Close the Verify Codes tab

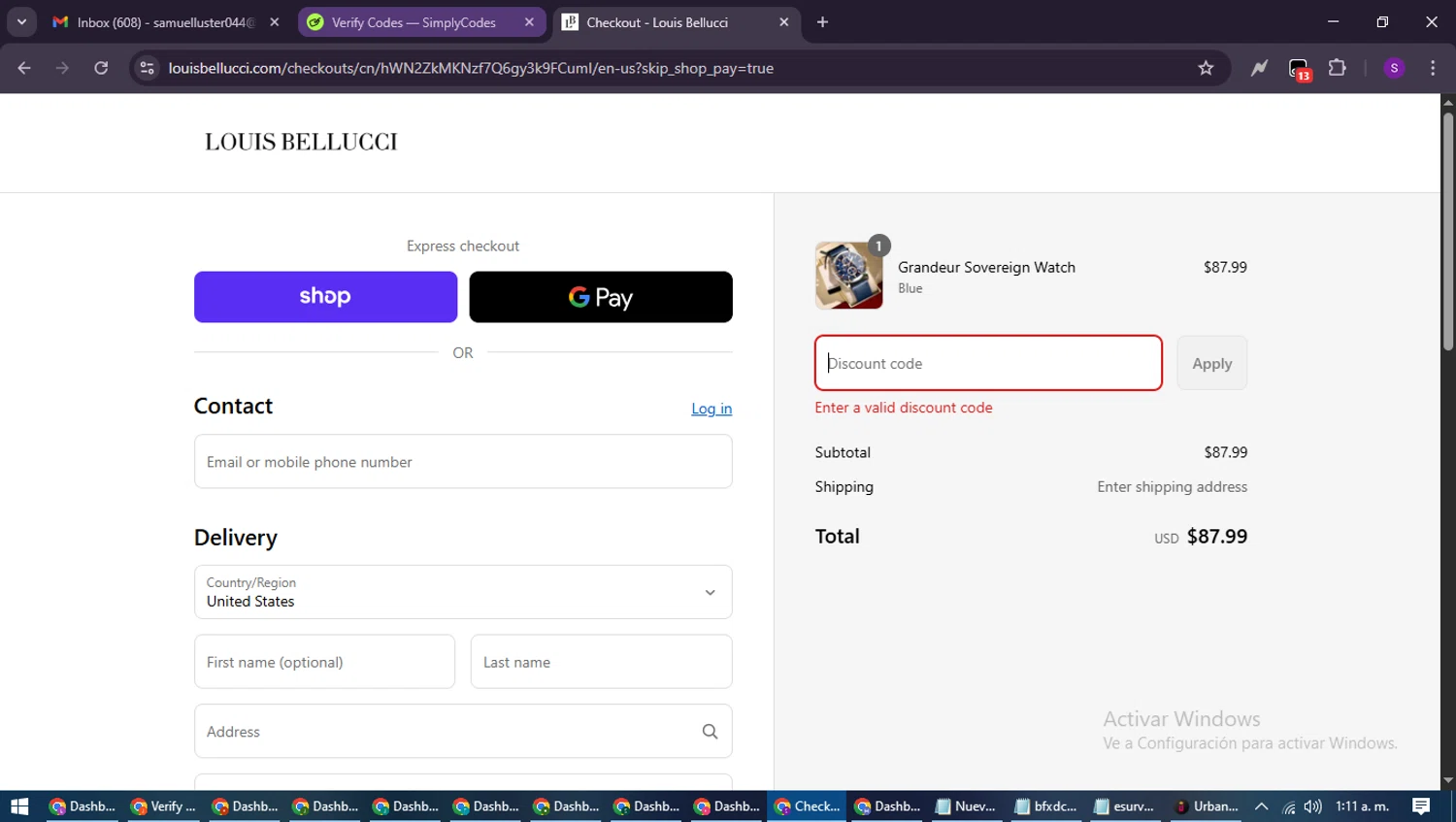tap(529, 21)
